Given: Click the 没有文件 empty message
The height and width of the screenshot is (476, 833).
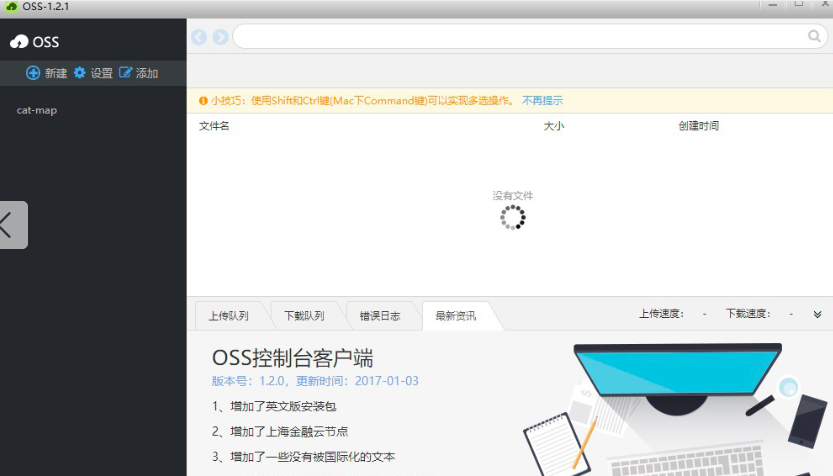Looking at the screenshot, I should tap(513, 196).
